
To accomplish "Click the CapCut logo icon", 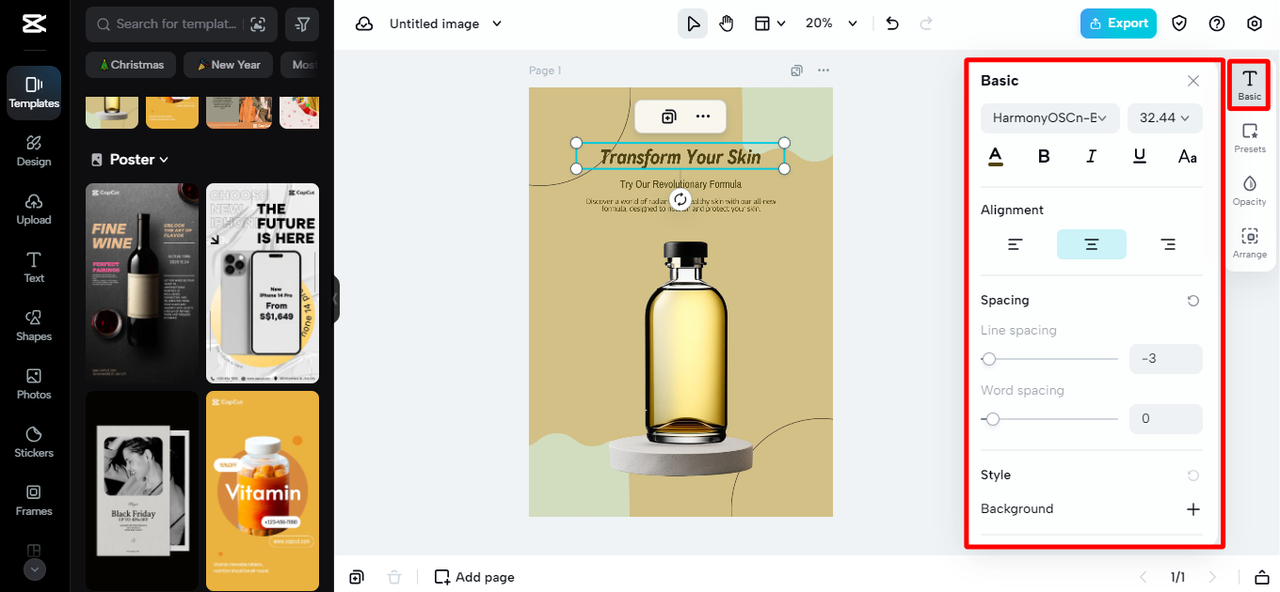I will tap(33, 24).
